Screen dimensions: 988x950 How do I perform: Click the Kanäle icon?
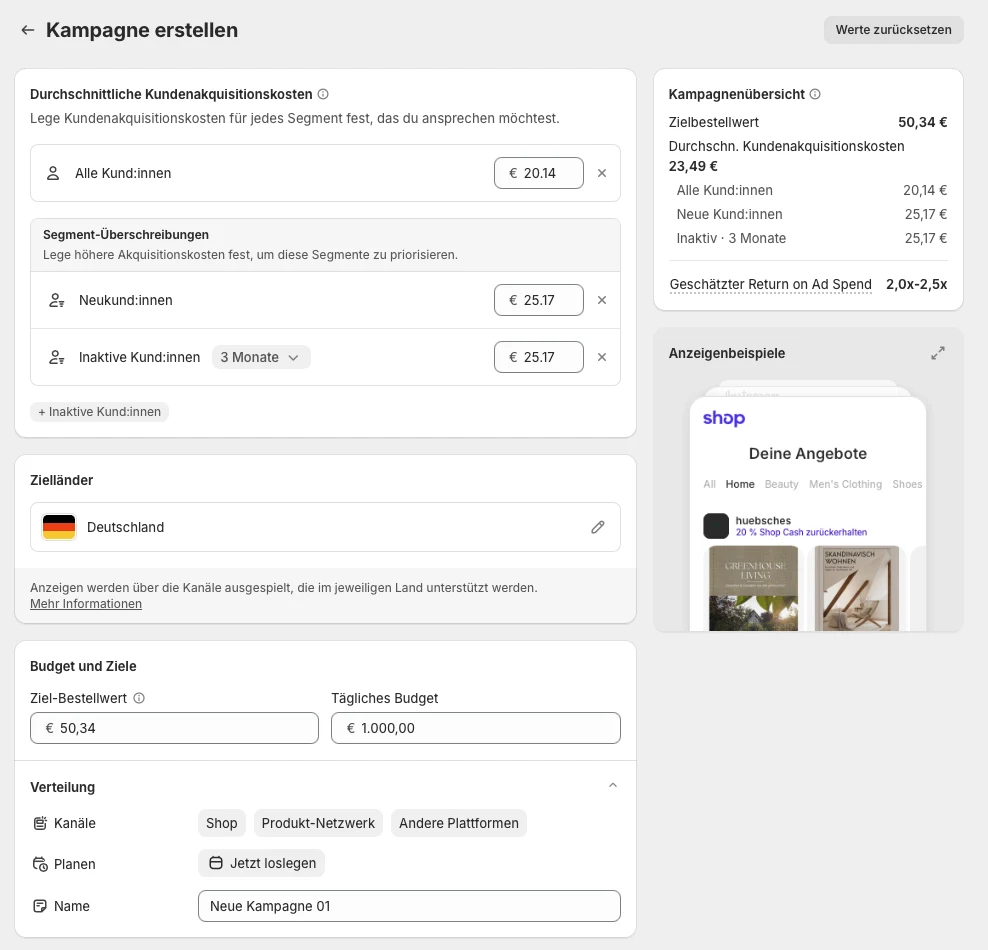pyautogui.click(x=40, y=823)
